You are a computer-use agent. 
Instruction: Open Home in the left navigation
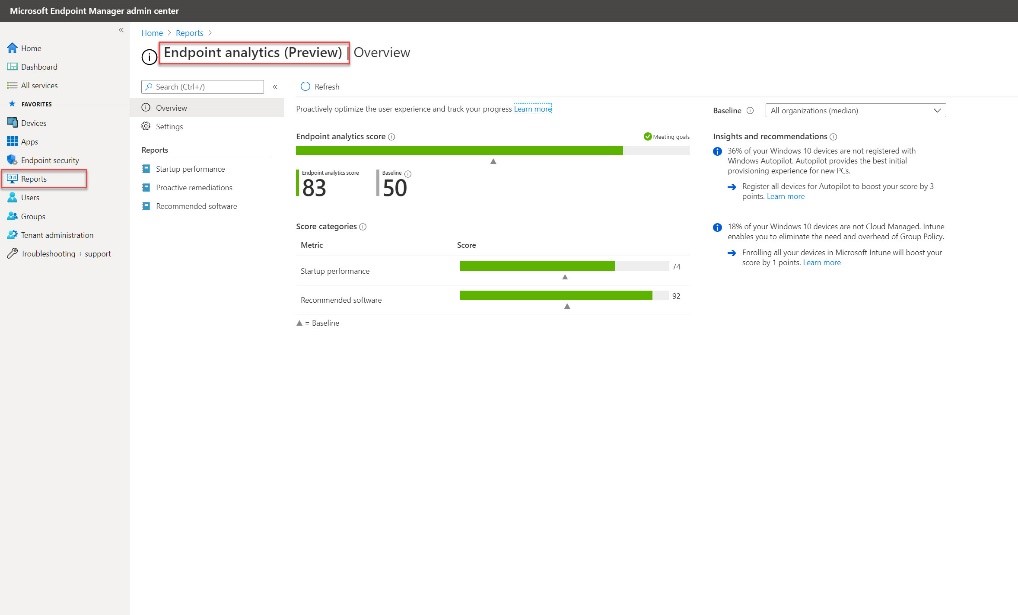coord(31,48)
